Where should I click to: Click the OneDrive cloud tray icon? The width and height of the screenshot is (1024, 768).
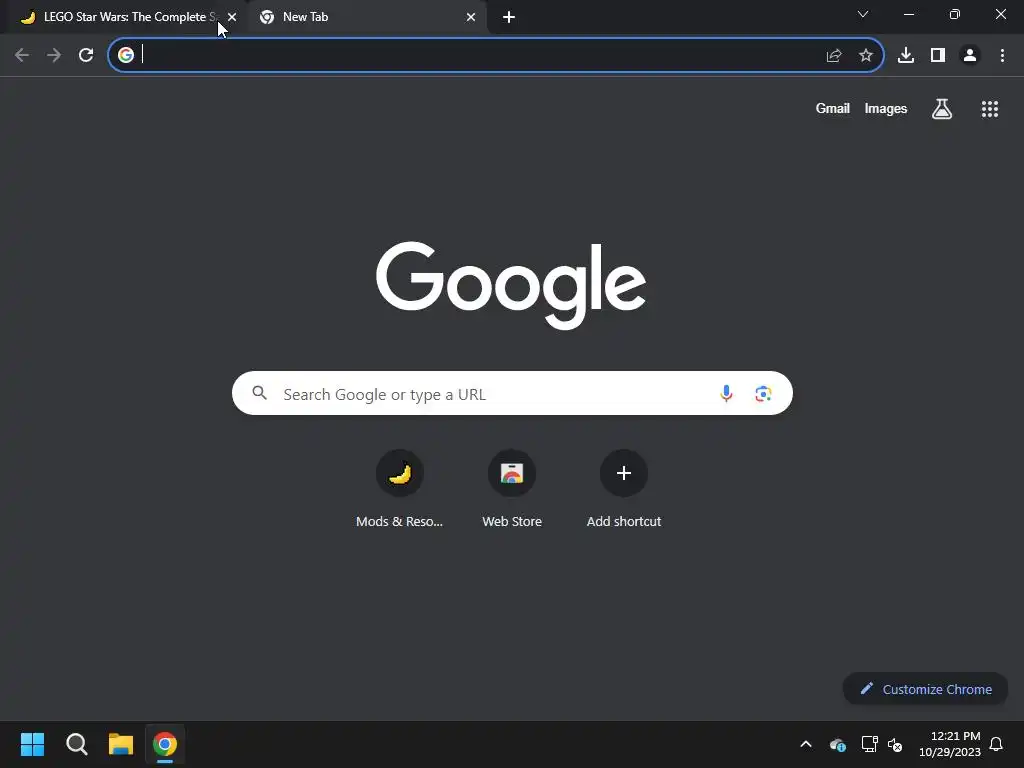click(838, 744)
